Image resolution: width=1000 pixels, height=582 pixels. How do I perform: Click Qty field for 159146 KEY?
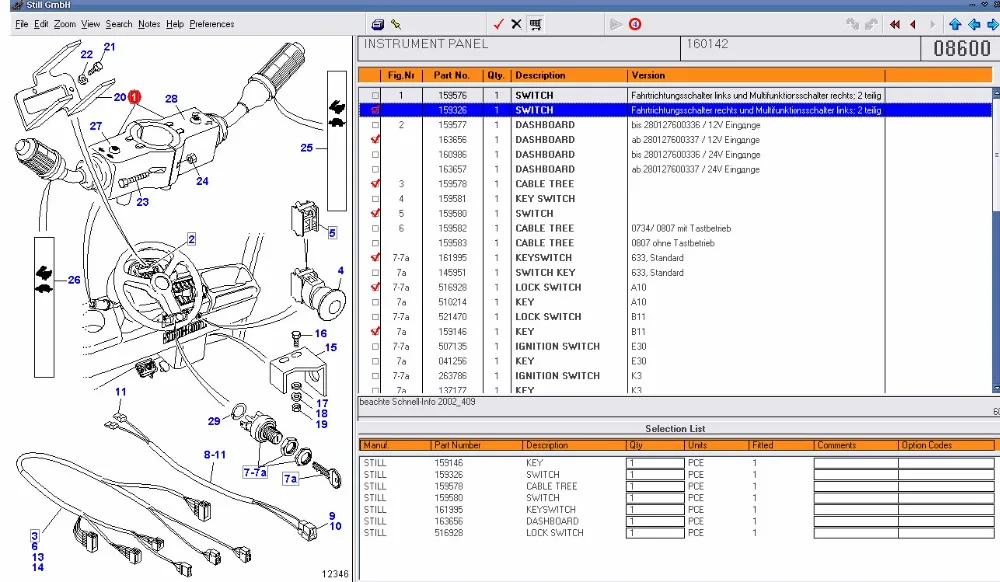[x=655, y=463]
